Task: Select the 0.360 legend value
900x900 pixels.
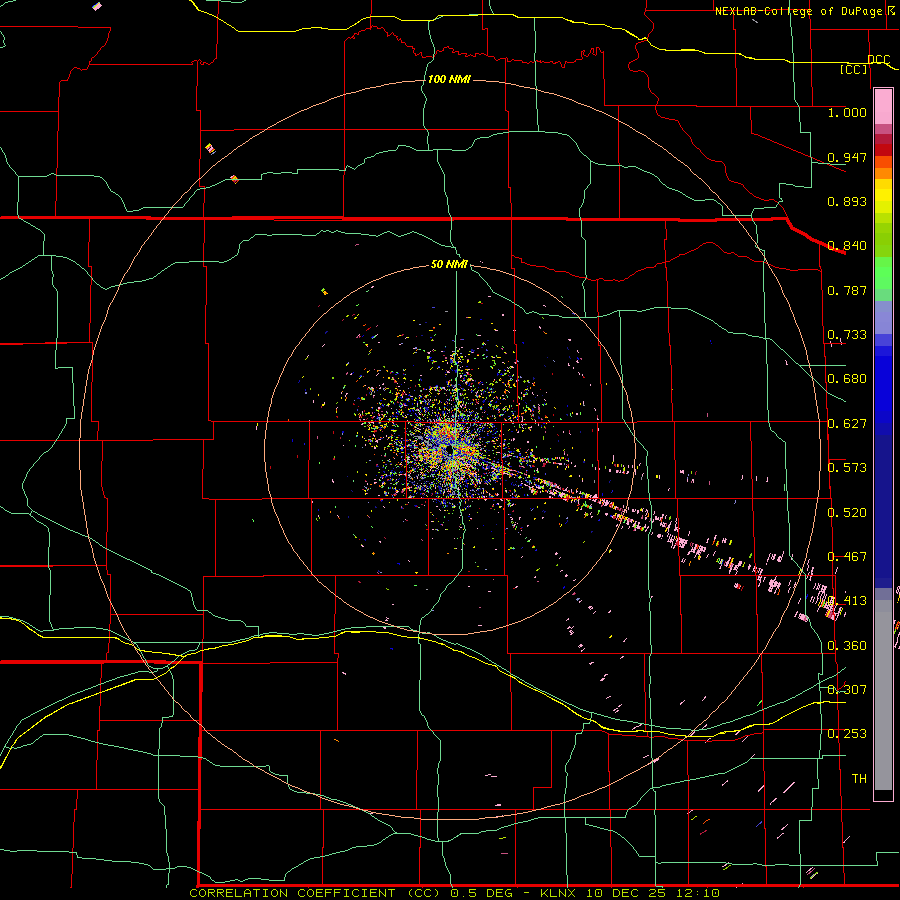Action: click(x=847, y=646)
